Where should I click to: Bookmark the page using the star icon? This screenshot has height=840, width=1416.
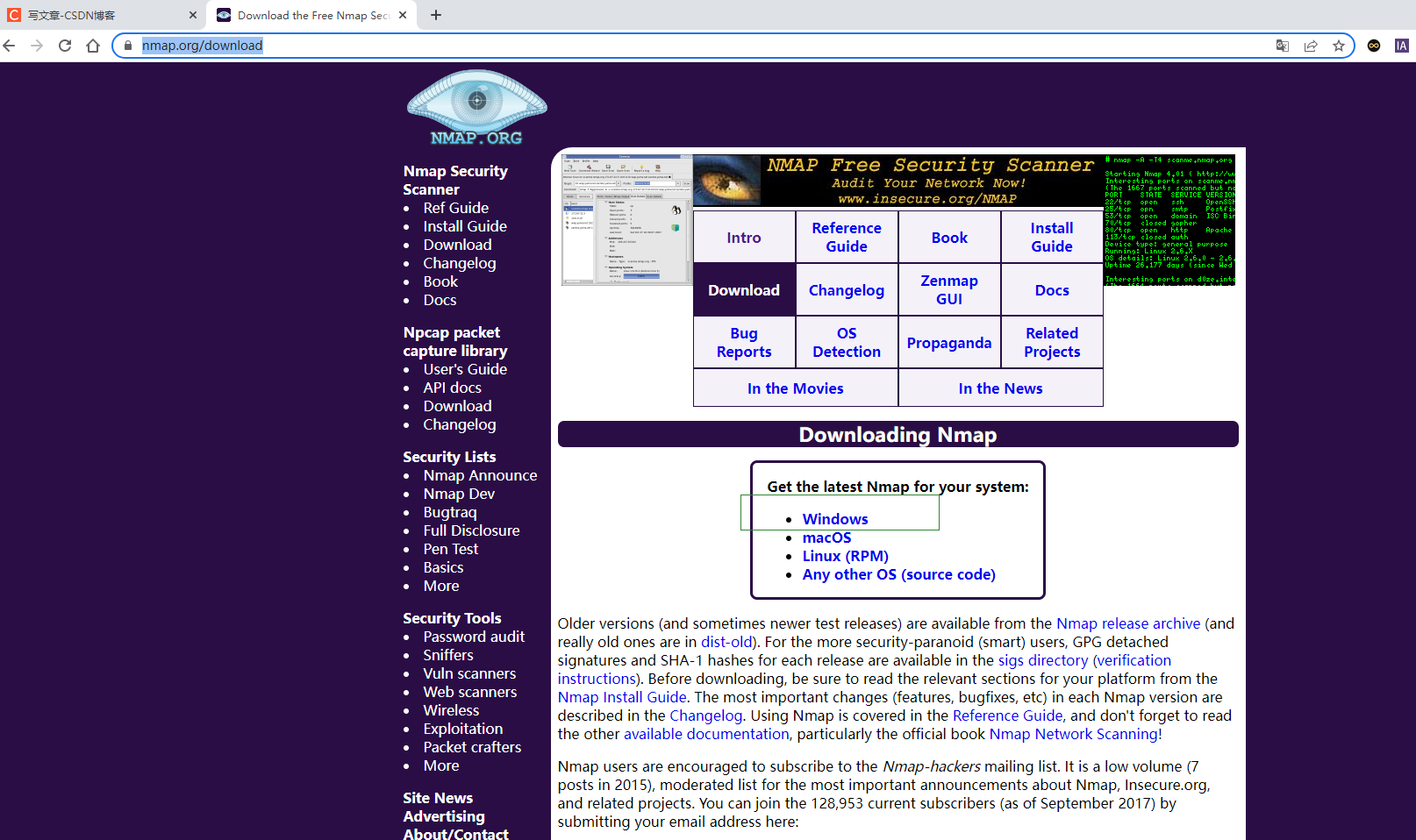point(1339,45)
